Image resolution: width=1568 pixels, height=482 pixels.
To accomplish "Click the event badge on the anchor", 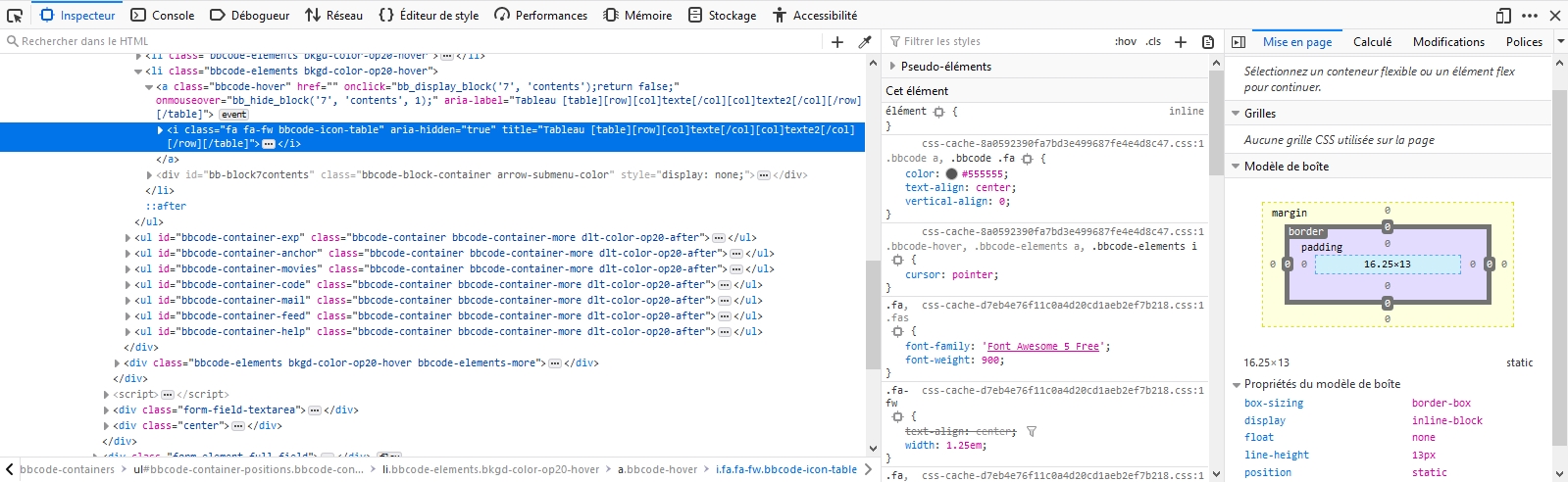I will (x=234, y=115).
